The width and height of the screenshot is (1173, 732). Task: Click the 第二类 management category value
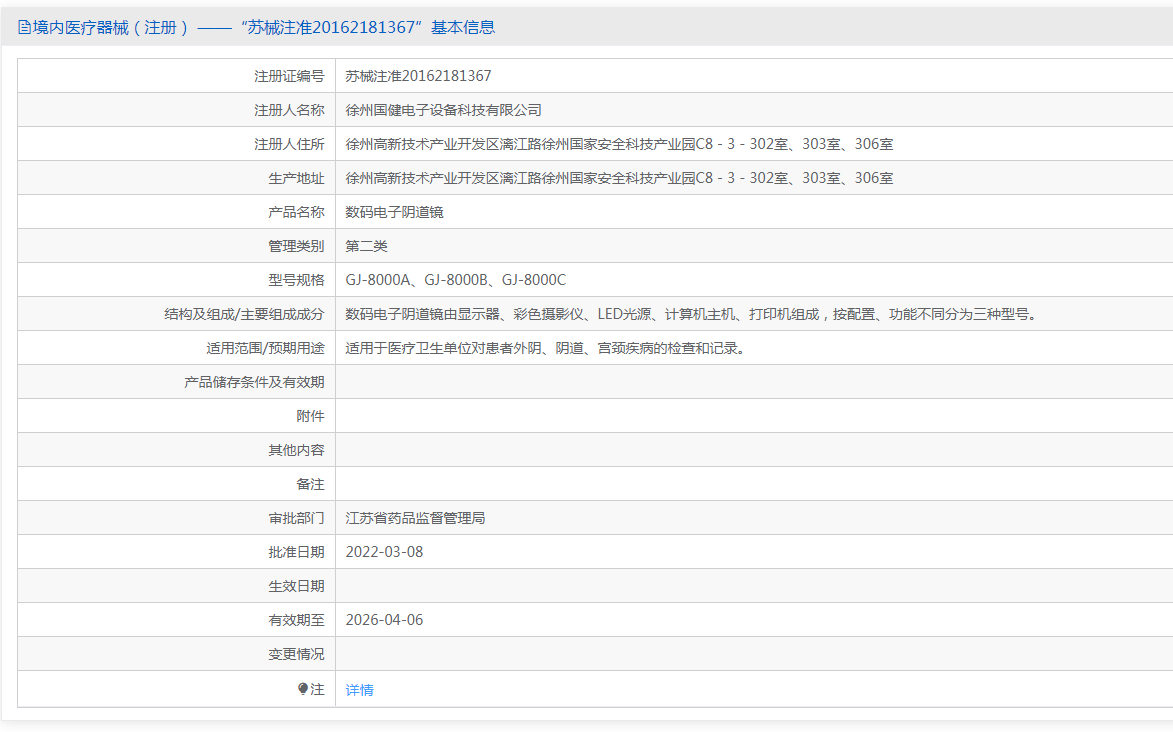point(366,246)
